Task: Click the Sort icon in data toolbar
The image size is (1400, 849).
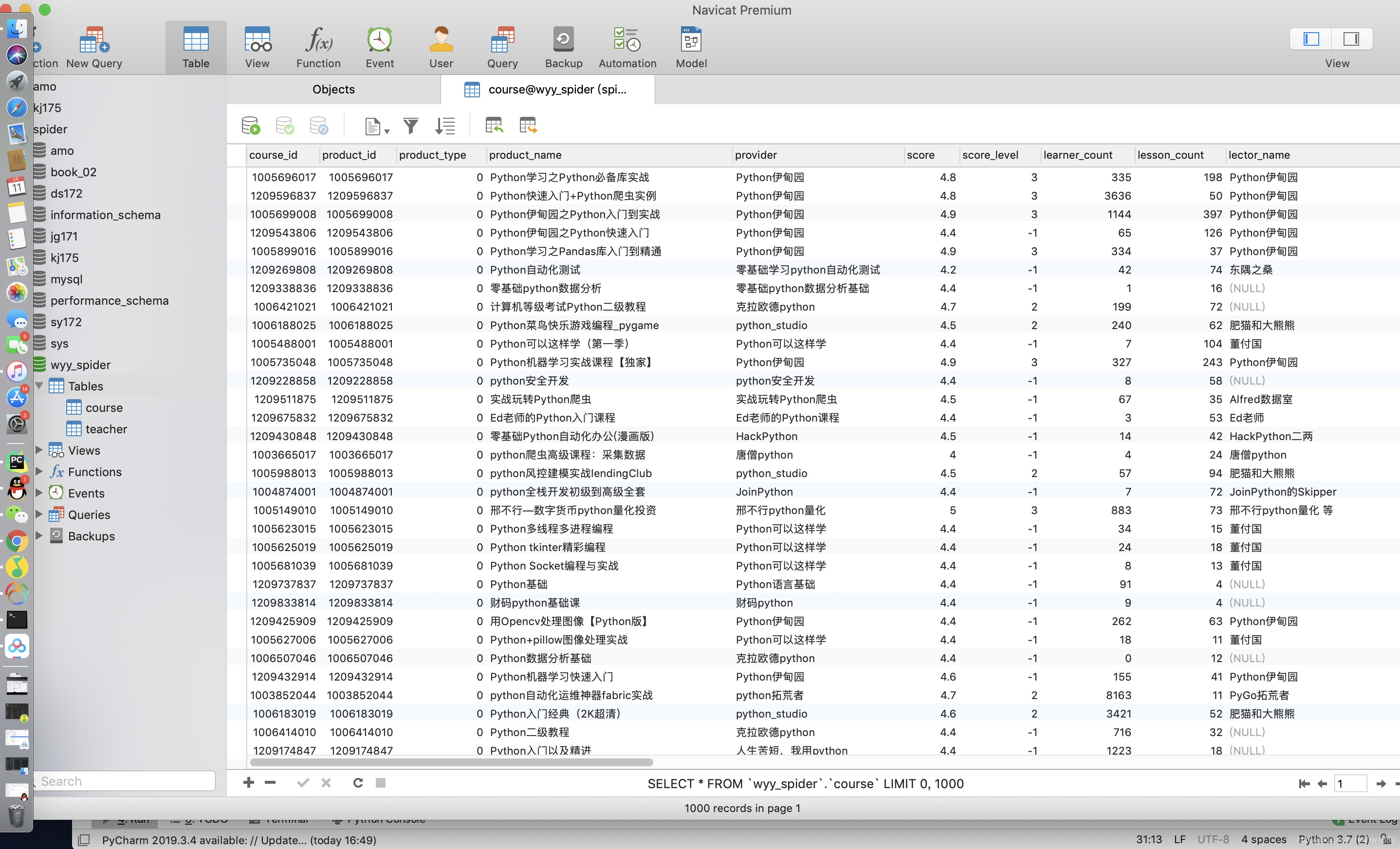Action: (x=444, y=126)
